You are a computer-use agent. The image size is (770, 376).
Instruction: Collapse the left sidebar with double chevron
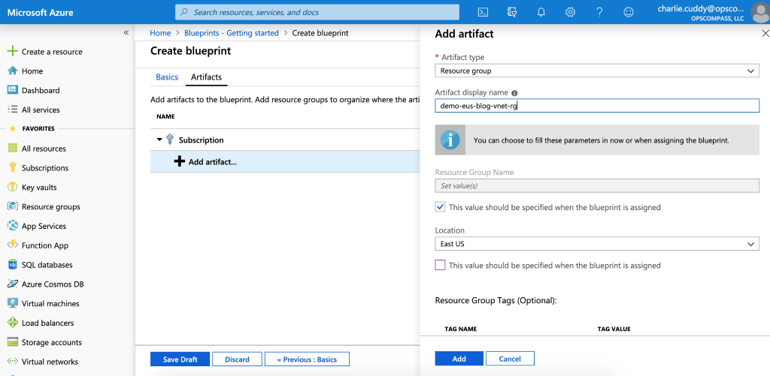[126, 33]
